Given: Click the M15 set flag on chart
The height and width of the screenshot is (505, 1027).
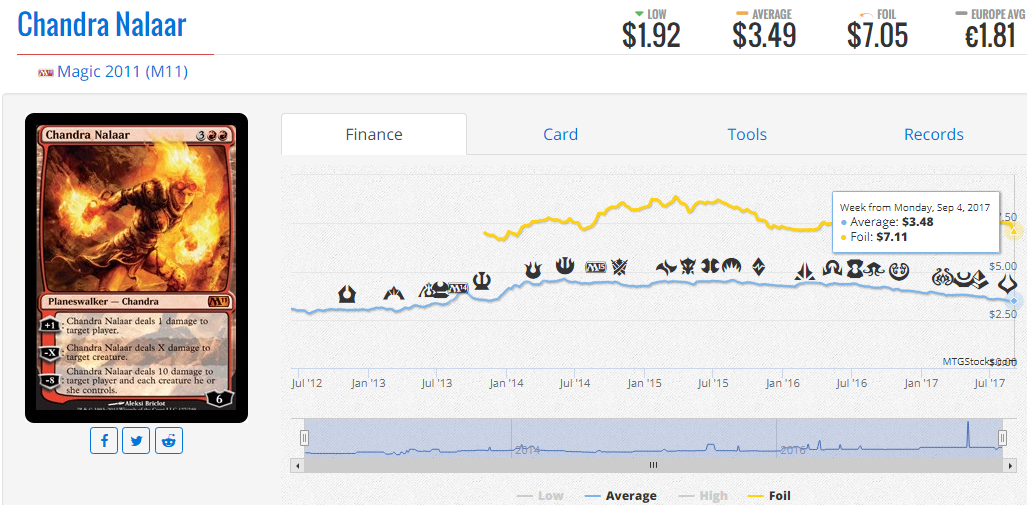Looking at the screenshot, I should click(x=596, y=266).
